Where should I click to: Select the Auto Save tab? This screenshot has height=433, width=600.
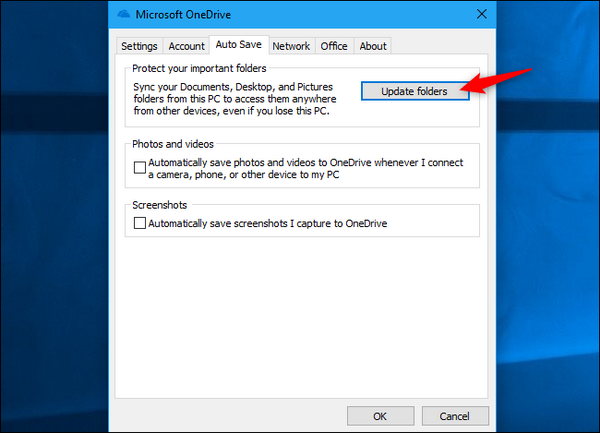238,46
